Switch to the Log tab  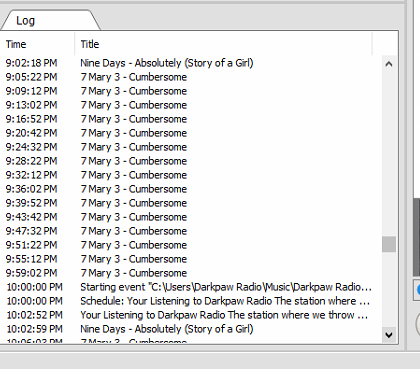[x=50, y=21]
